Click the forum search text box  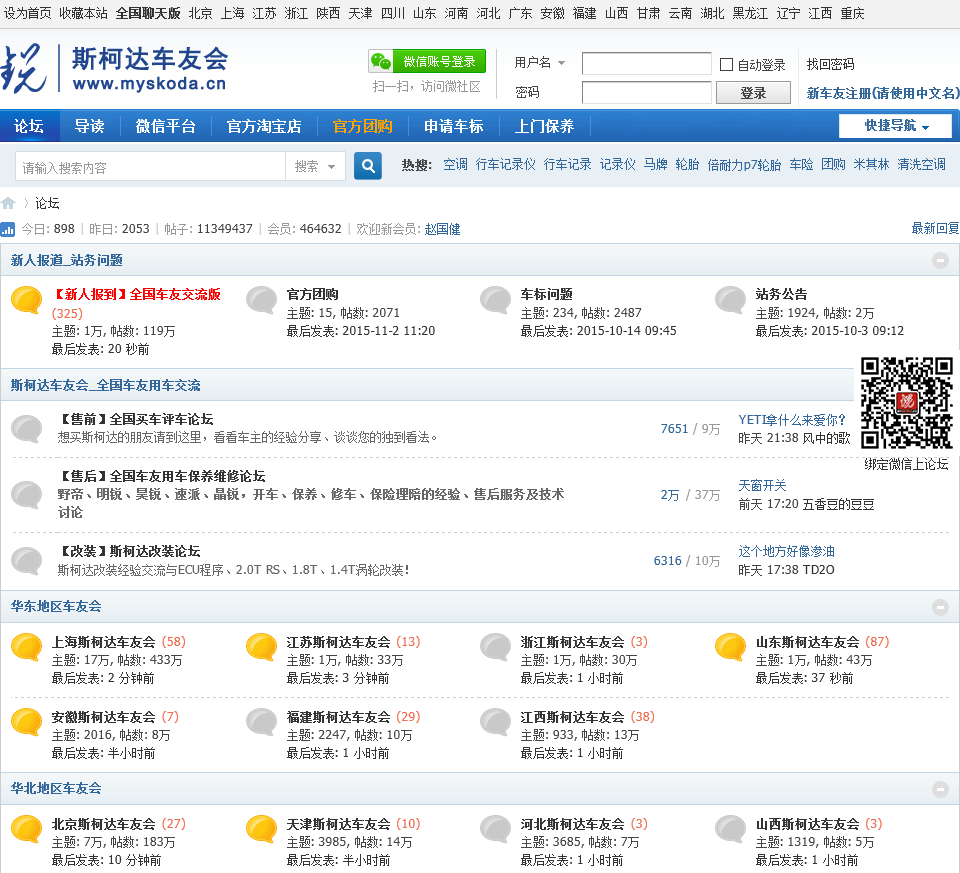pyautogui.click(x=151, y=167)
